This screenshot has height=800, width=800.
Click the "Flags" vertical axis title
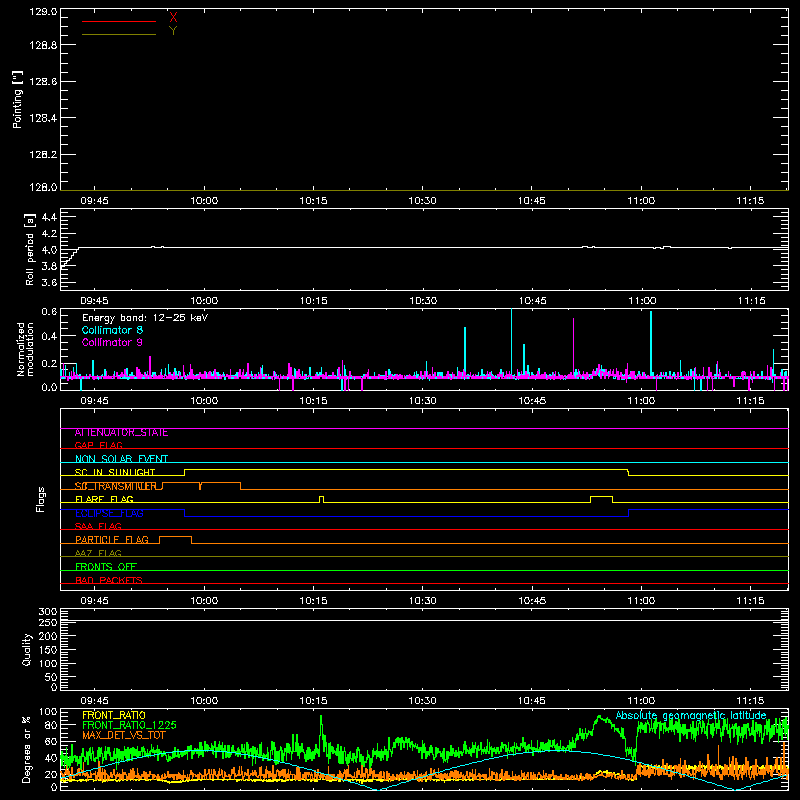pos(41,499)
